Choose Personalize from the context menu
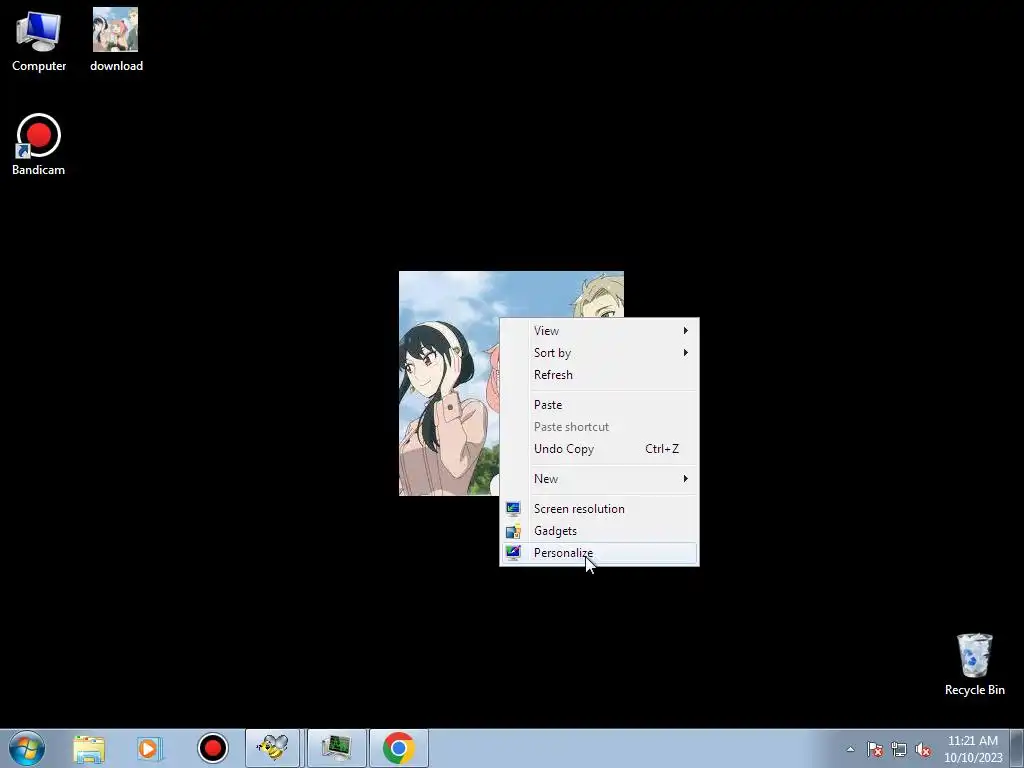The height and width of the screenshot is (768, 1024). coord(599,553)
